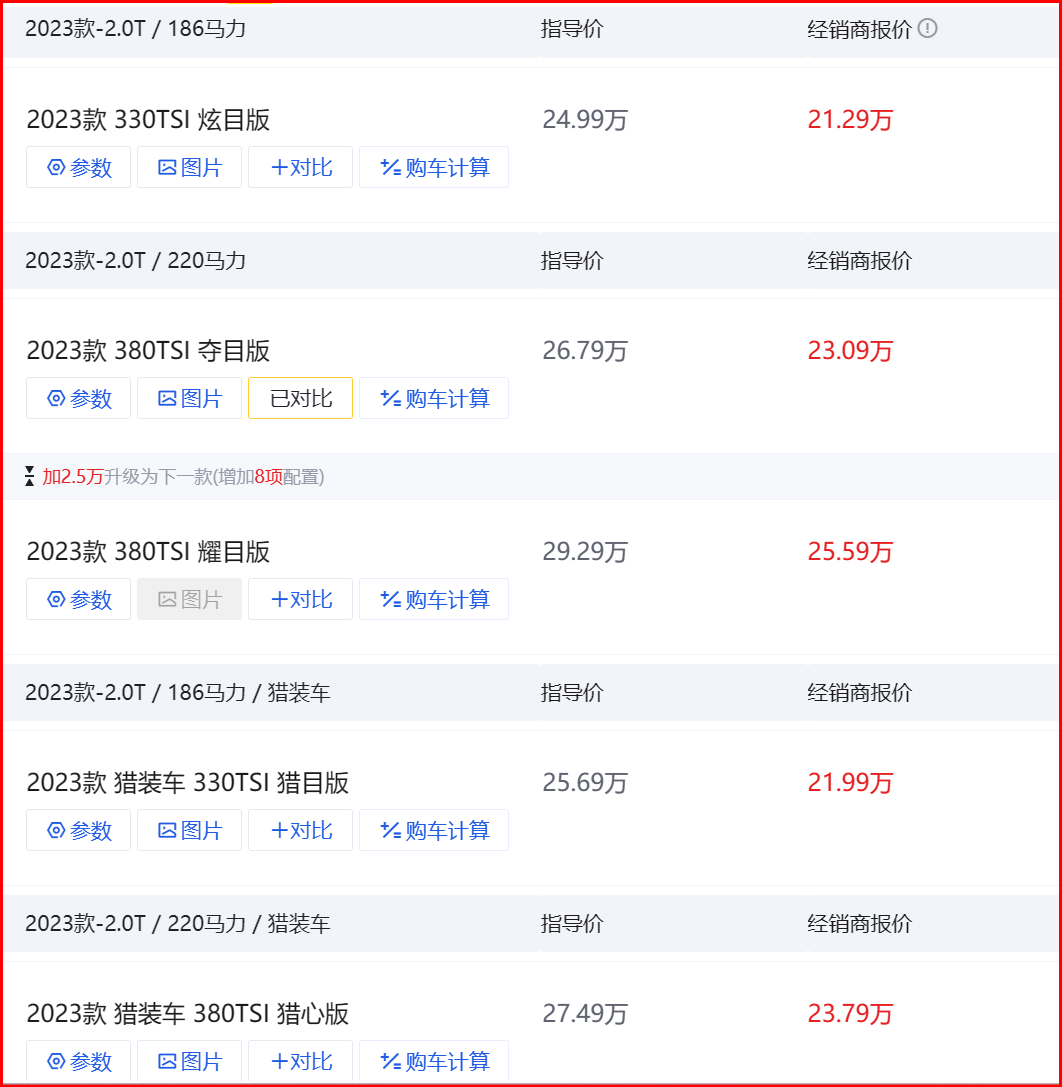Open 参数 for 330TSI 炫目版
The height and width of the screenshot is (1087, 1062).
point(78,167)
